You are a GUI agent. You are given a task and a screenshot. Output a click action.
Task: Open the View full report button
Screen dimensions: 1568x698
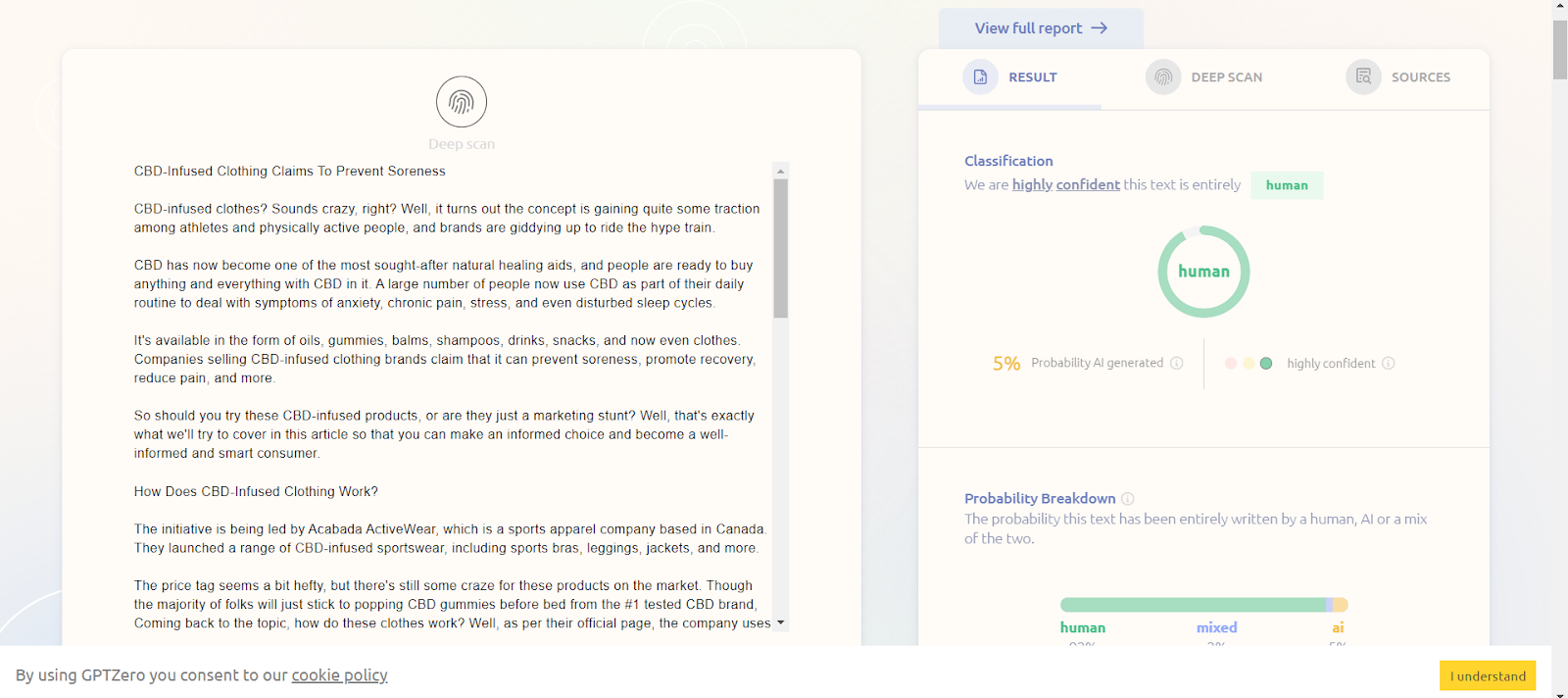[x=1041, y=28]
